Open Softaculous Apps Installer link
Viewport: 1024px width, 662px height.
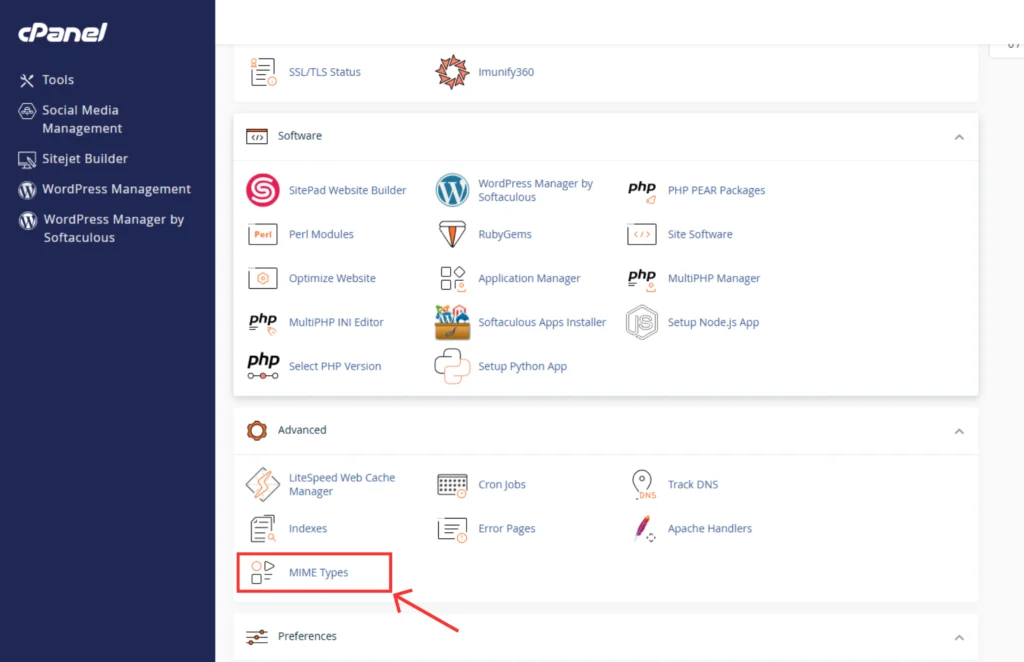542,322
